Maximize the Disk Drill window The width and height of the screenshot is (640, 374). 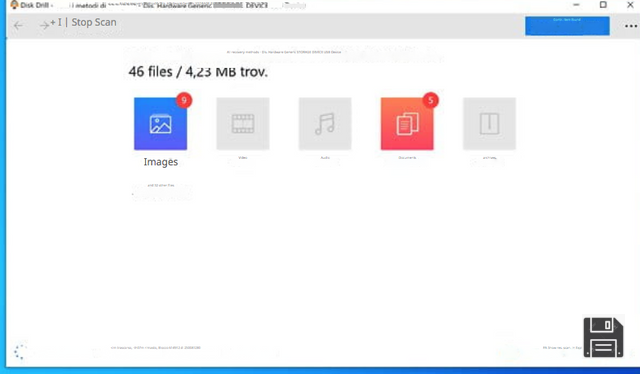603,5
